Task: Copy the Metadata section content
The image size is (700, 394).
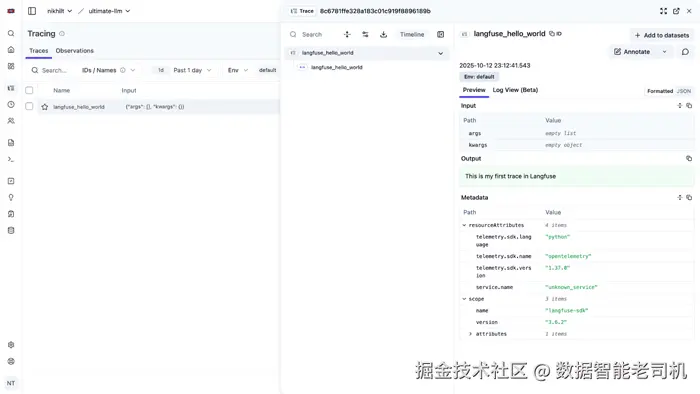Action: click(689, 197)
